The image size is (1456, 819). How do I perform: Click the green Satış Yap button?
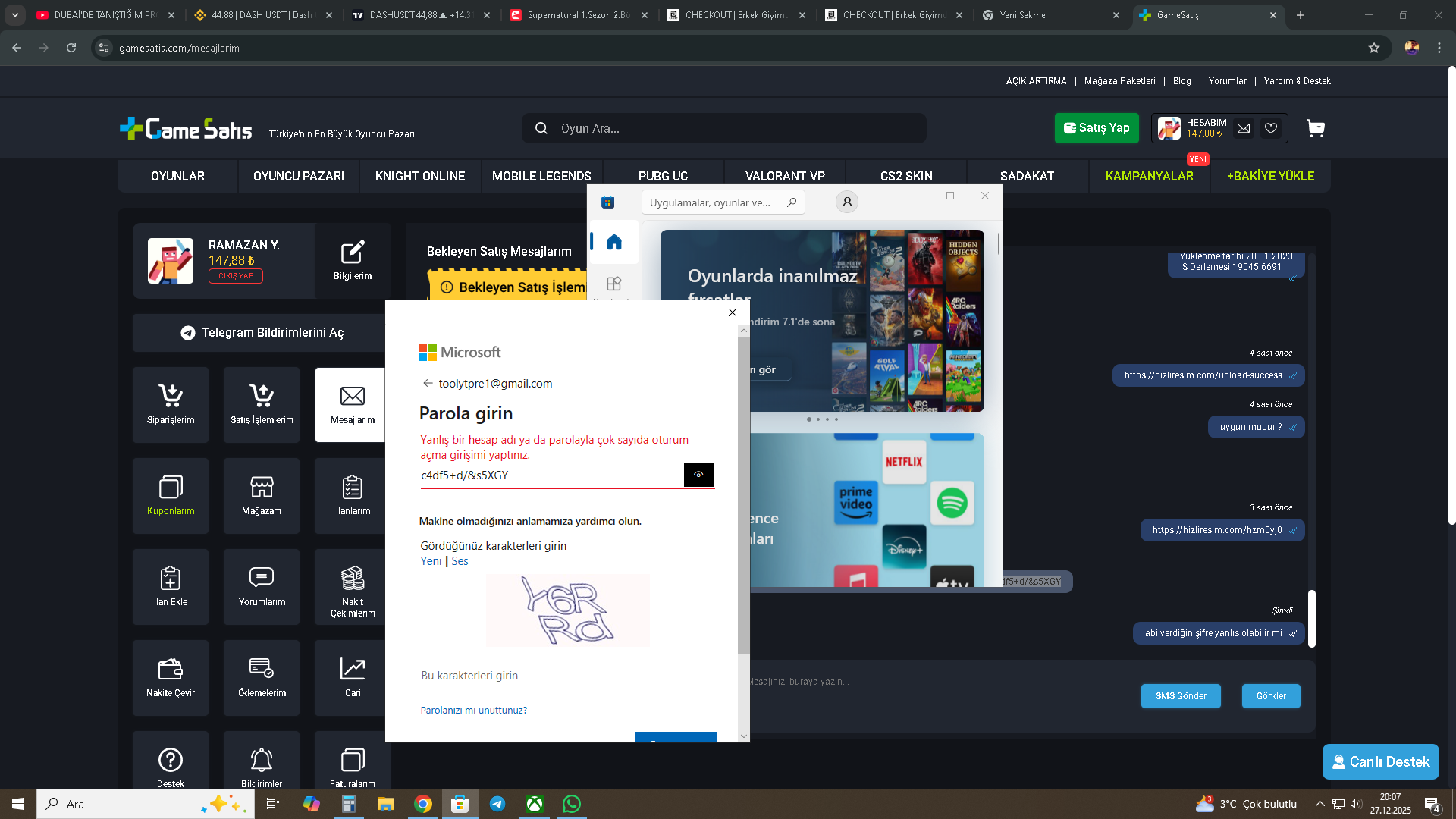pos(1097,128)
